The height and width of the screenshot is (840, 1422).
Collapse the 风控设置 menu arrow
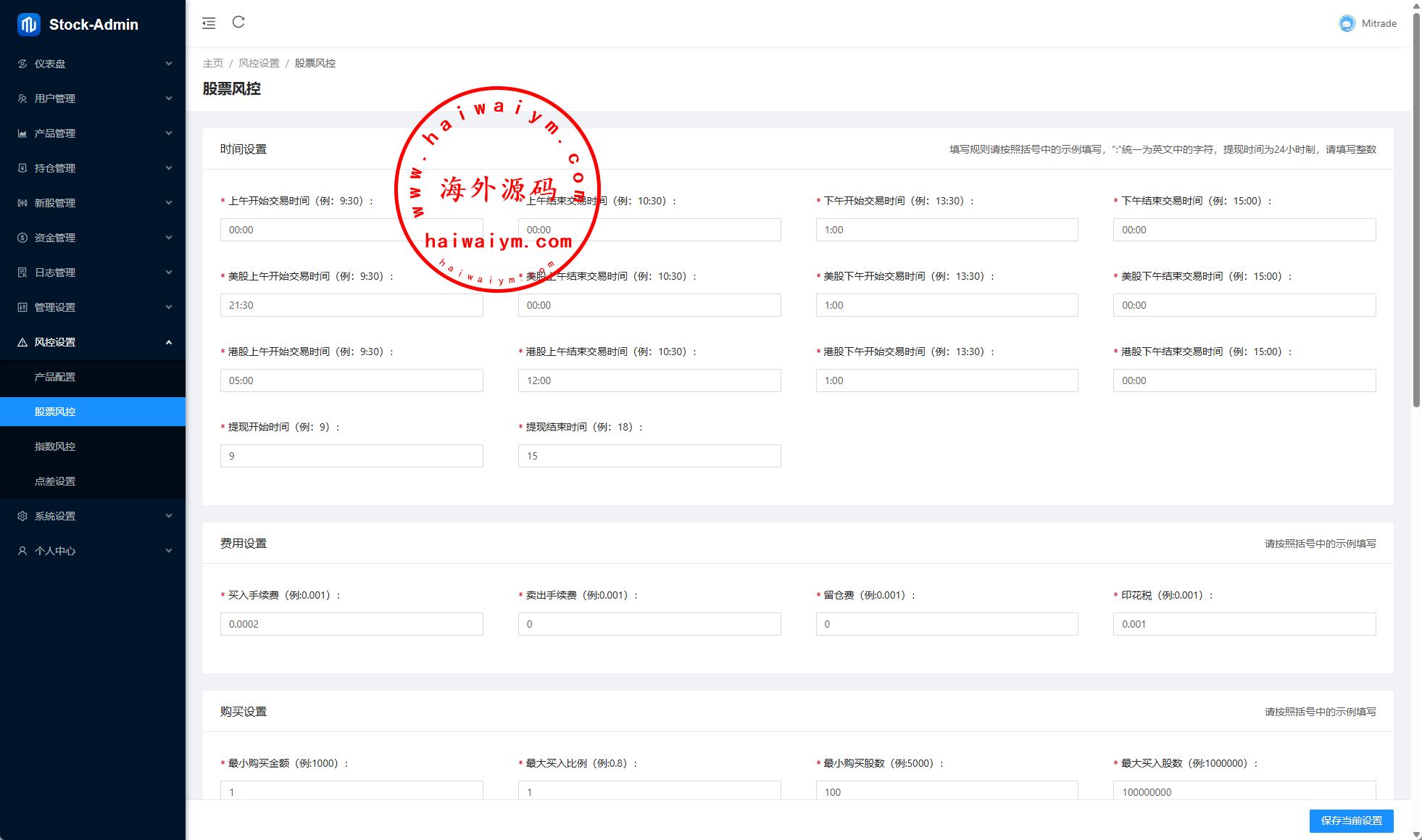pyautogui.click(x=169, y=342)
